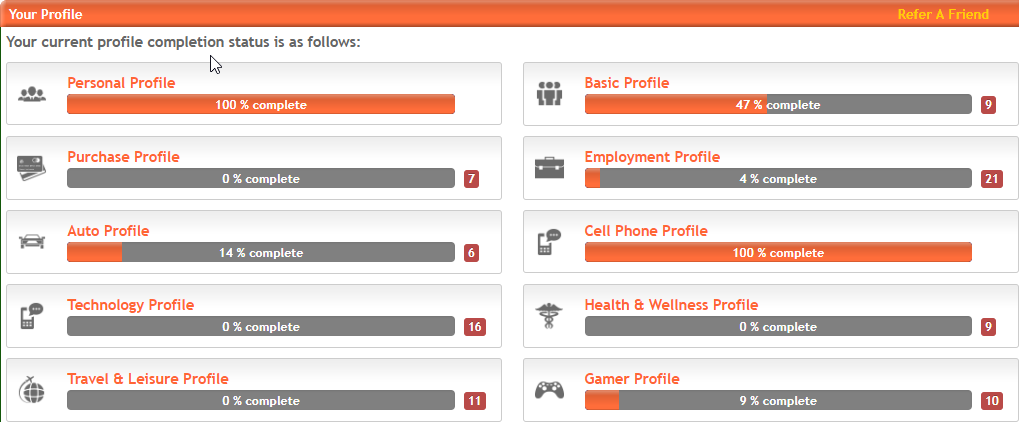Click the 21 badge beside Employment Profile
1019x422 pixels.
(992, 179)
